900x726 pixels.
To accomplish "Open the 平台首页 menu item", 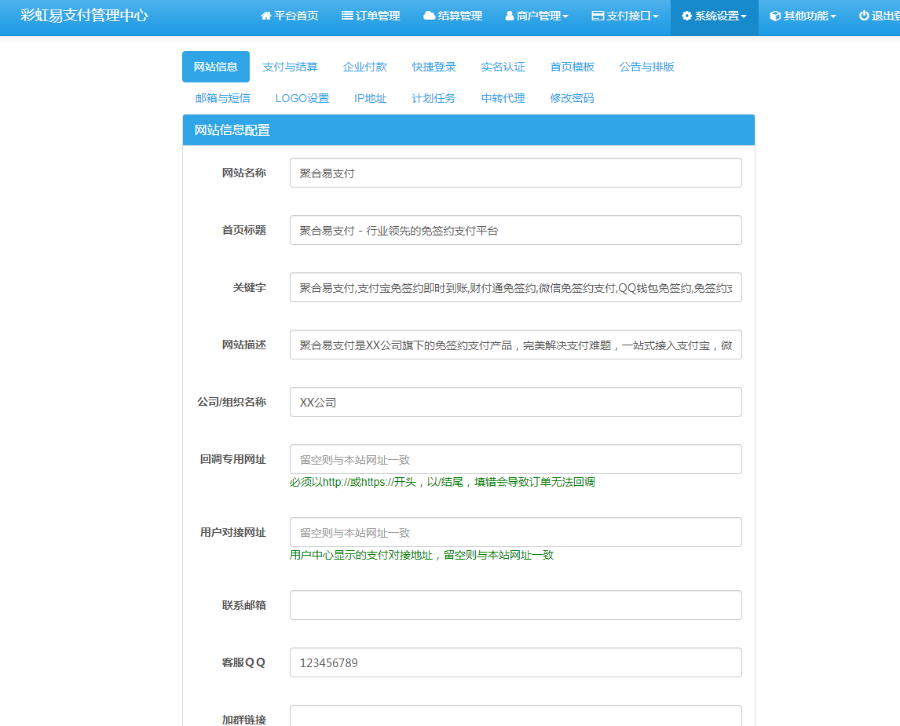I will click(289, 16).
